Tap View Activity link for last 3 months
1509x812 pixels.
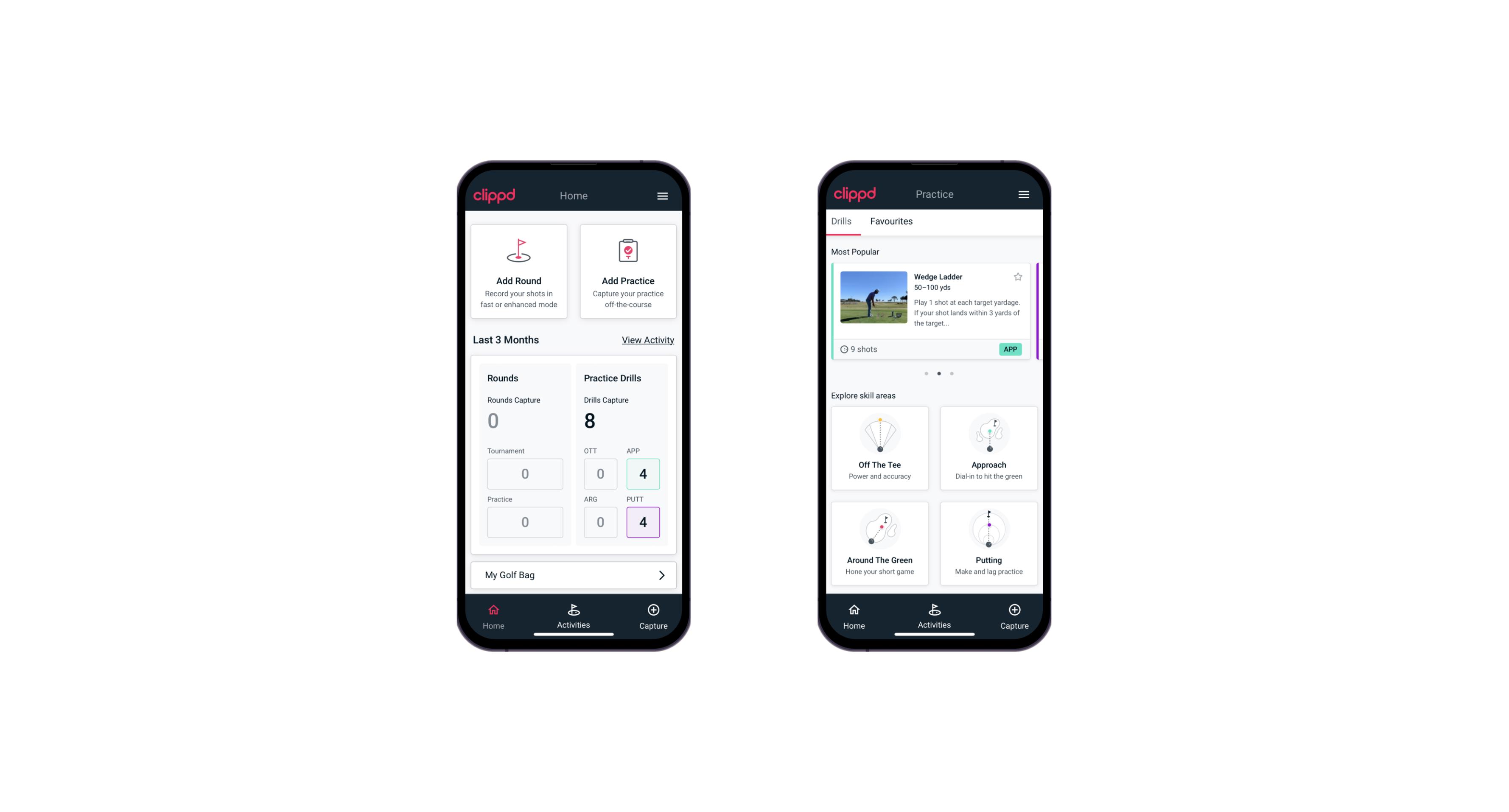click(x=648, y=340)
